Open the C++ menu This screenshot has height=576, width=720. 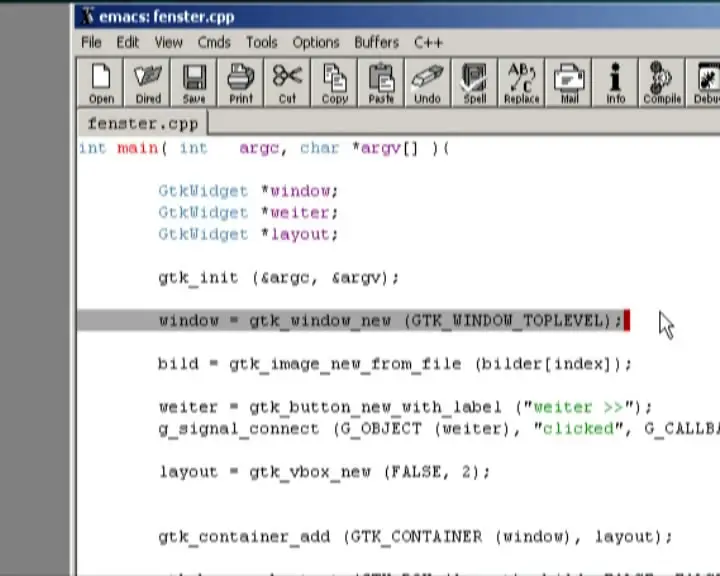428,43
